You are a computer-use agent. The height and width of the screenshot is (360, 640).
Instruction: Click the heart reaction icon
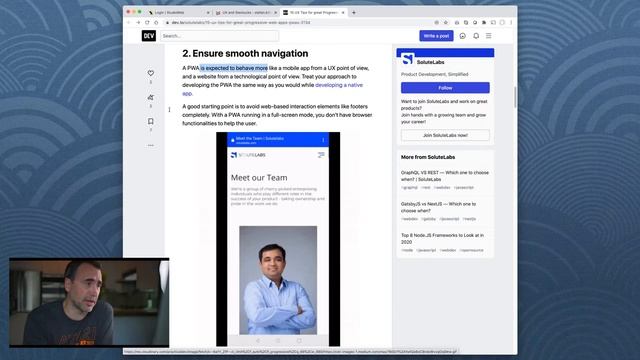[151, 73]
